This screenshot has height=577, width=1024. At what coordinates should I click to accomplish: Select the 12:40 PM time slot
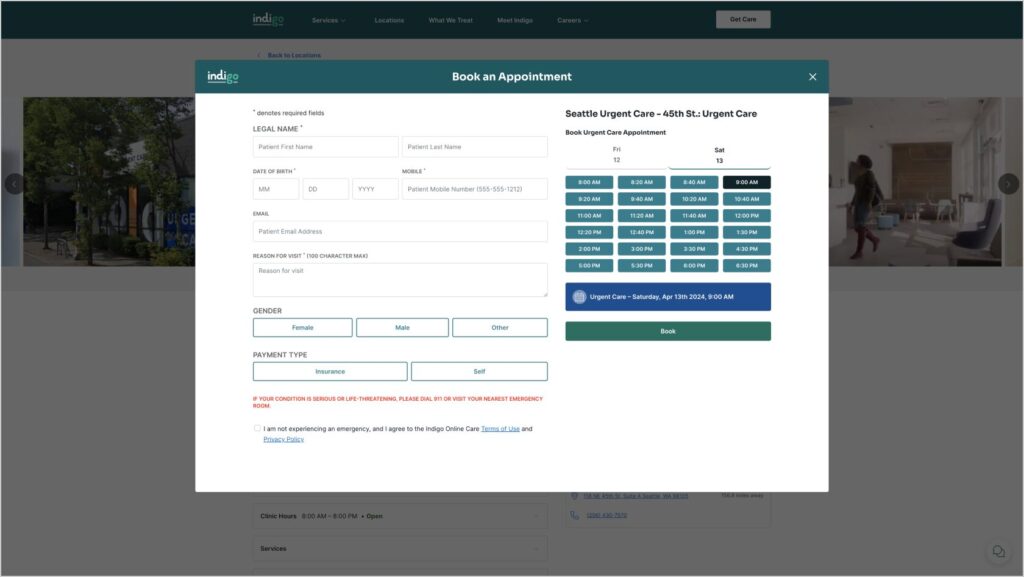coord(641,232)
